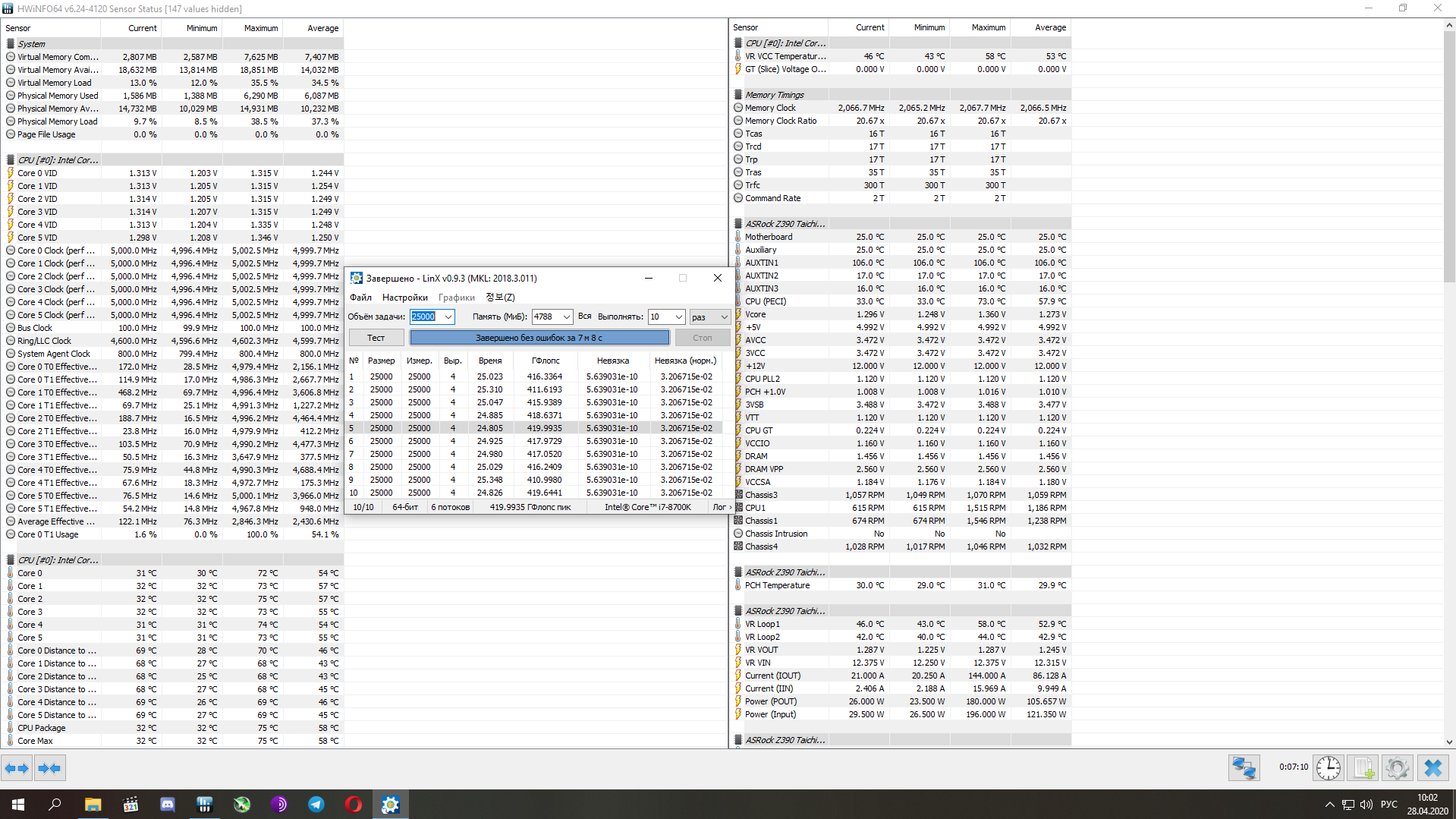
Task: Select the Virtual Memory Load row
Action: point(174,83)
